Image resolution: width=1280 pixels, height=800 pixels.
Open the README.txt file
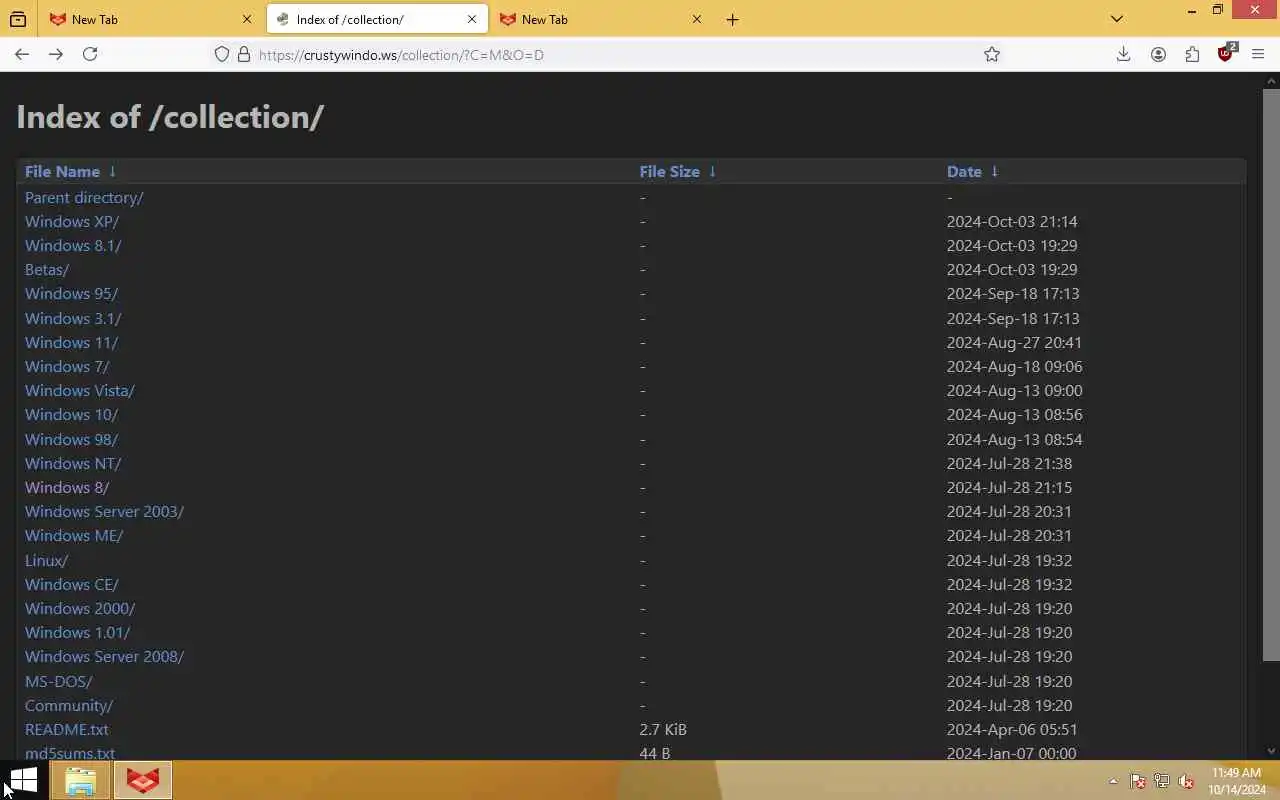pyautogui.click(x=67, y=730)
